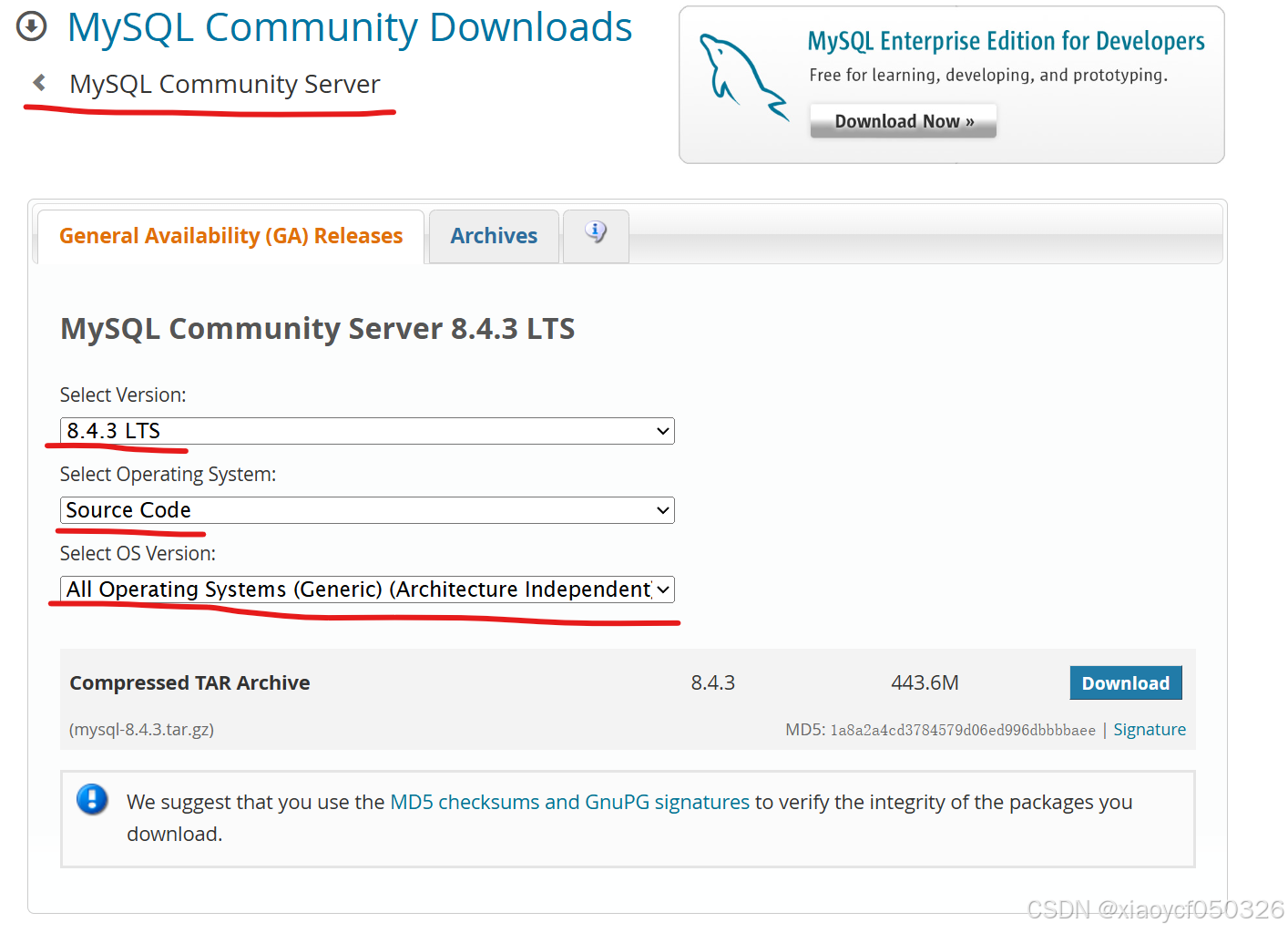Open the information icon tab
Viewport: 1288px width, 933px height.
[596, 236]
